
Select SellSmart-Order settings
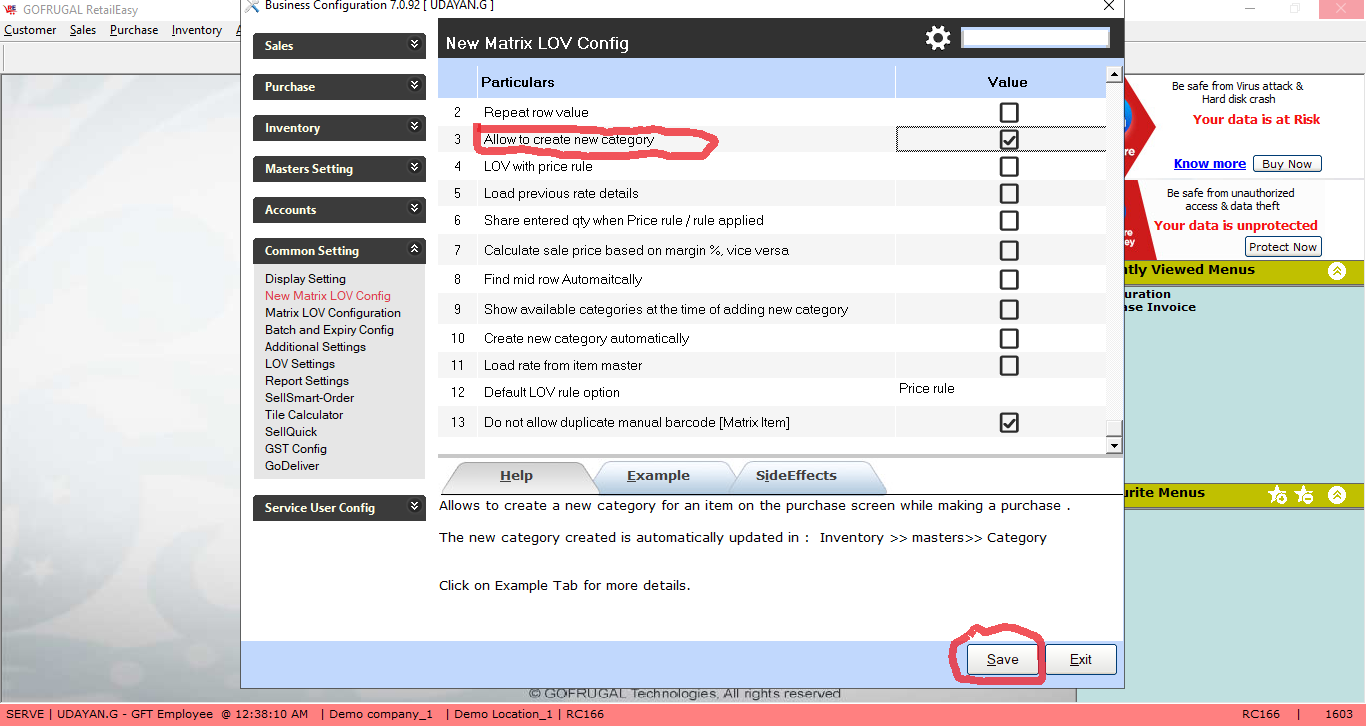pyautogui.click(x=309, y=398)
